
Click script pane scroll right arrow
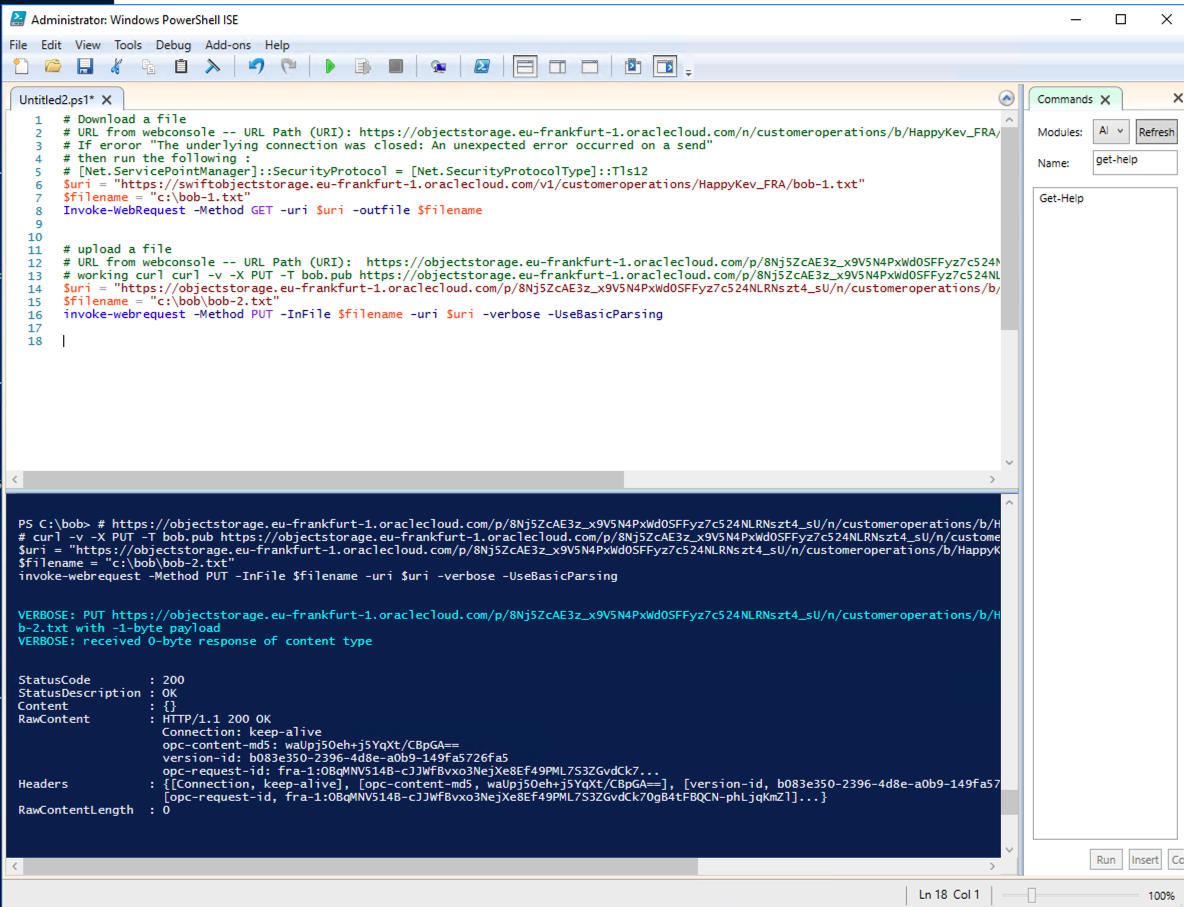click(x=992, y=480)
